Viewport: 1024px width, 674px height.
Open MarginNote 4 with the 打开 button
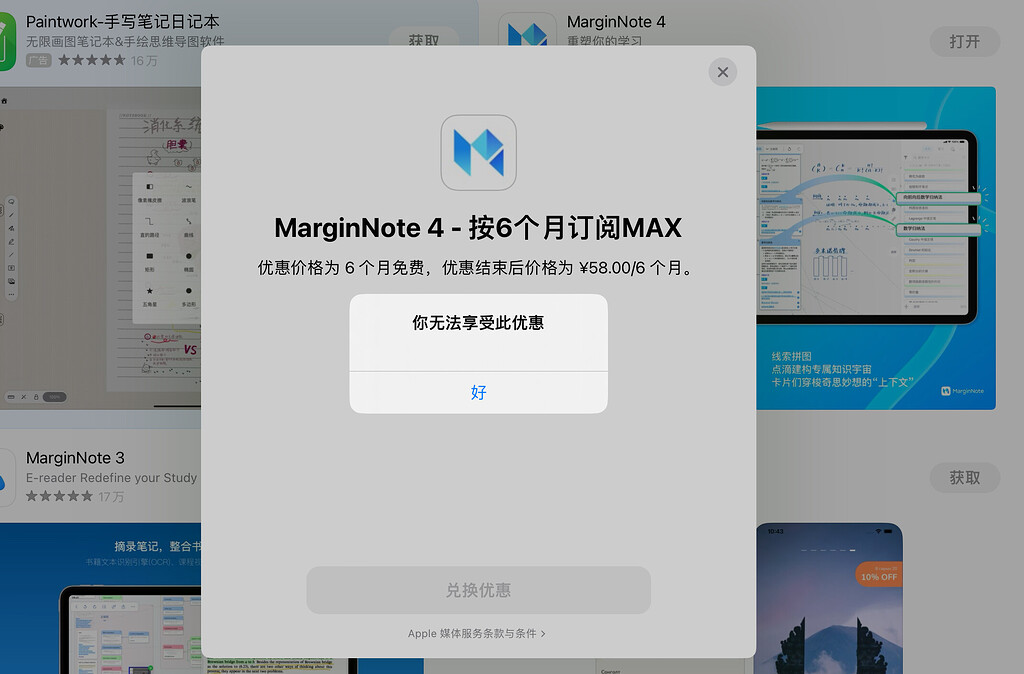[x=964, y=41]
